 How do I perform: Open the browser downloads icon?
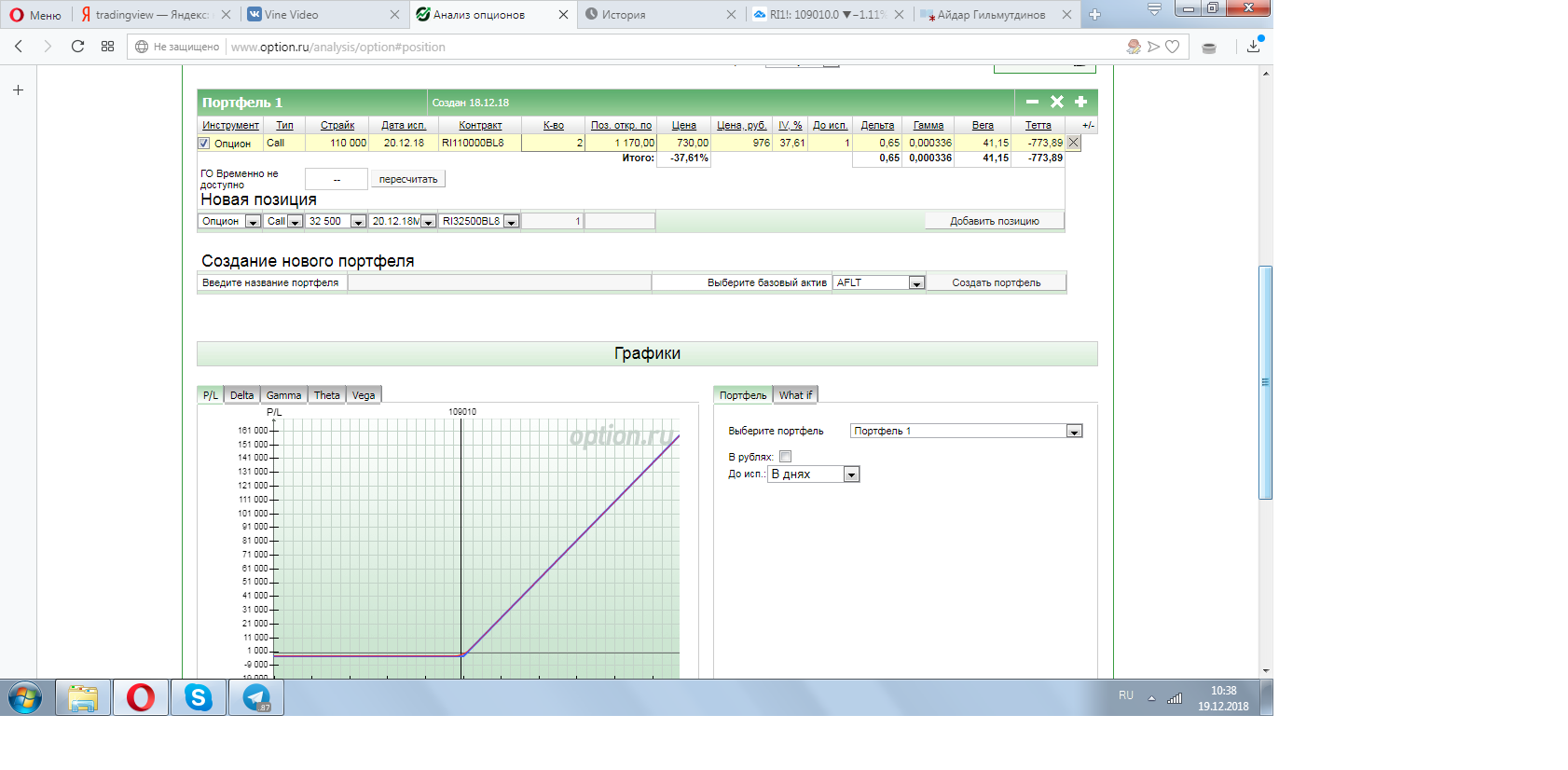click(1254, 47)
